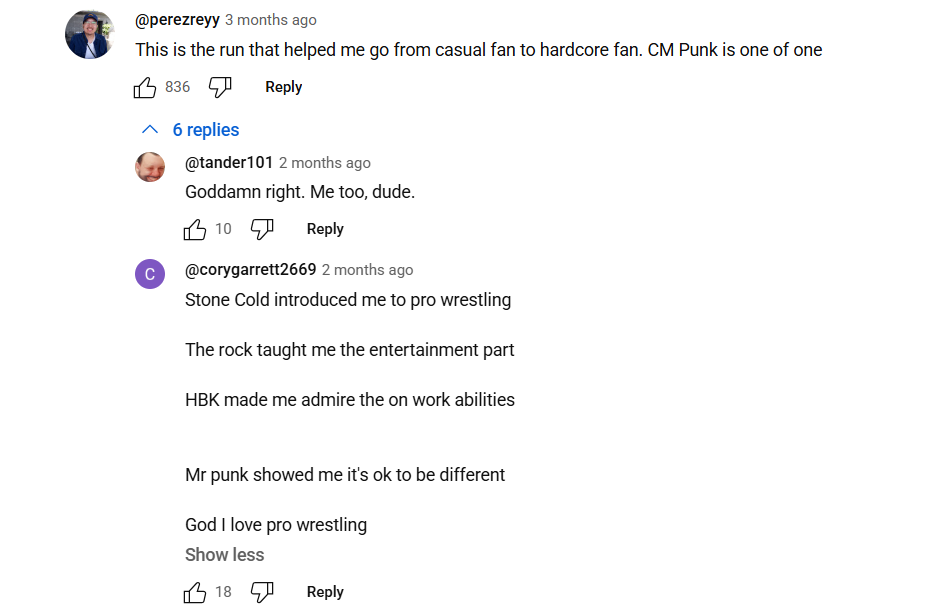Dislike @corygarrett2669's reply
Screen dimensions: 945x614
(262, 592)
